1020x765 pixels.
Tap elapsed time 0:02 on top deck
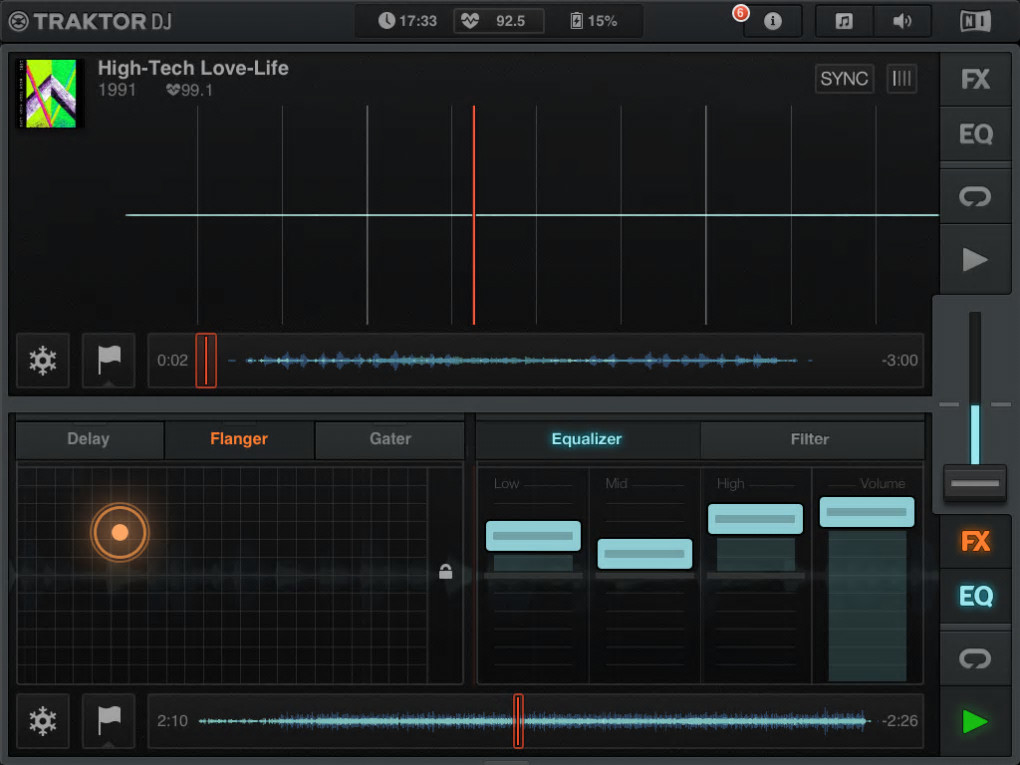click(172, 360)
